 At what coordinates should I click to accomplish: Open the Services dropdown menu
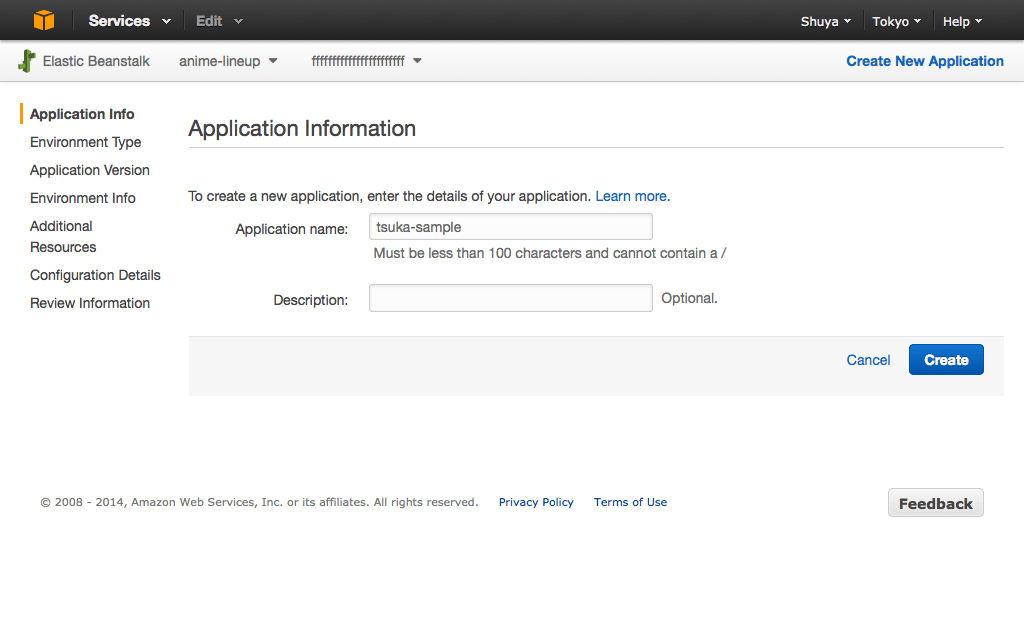pos(129,21)
